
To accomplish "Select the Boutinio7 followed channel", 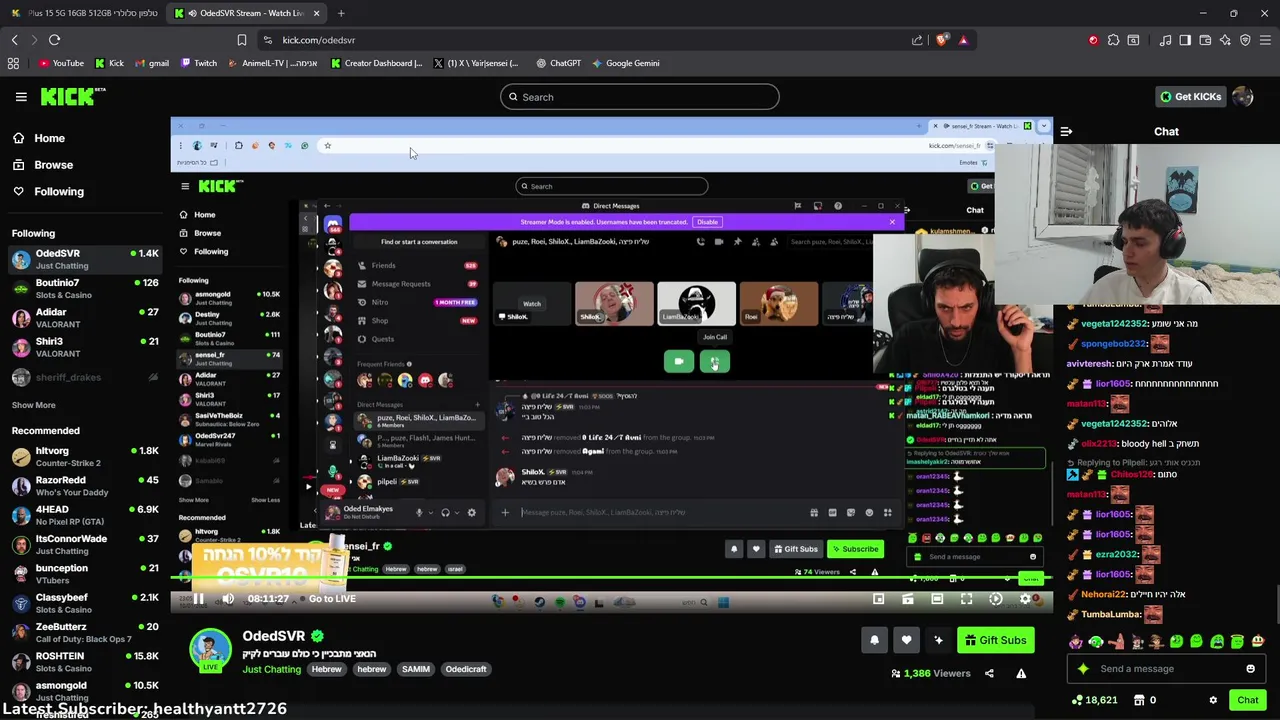I will click(84, 288).
